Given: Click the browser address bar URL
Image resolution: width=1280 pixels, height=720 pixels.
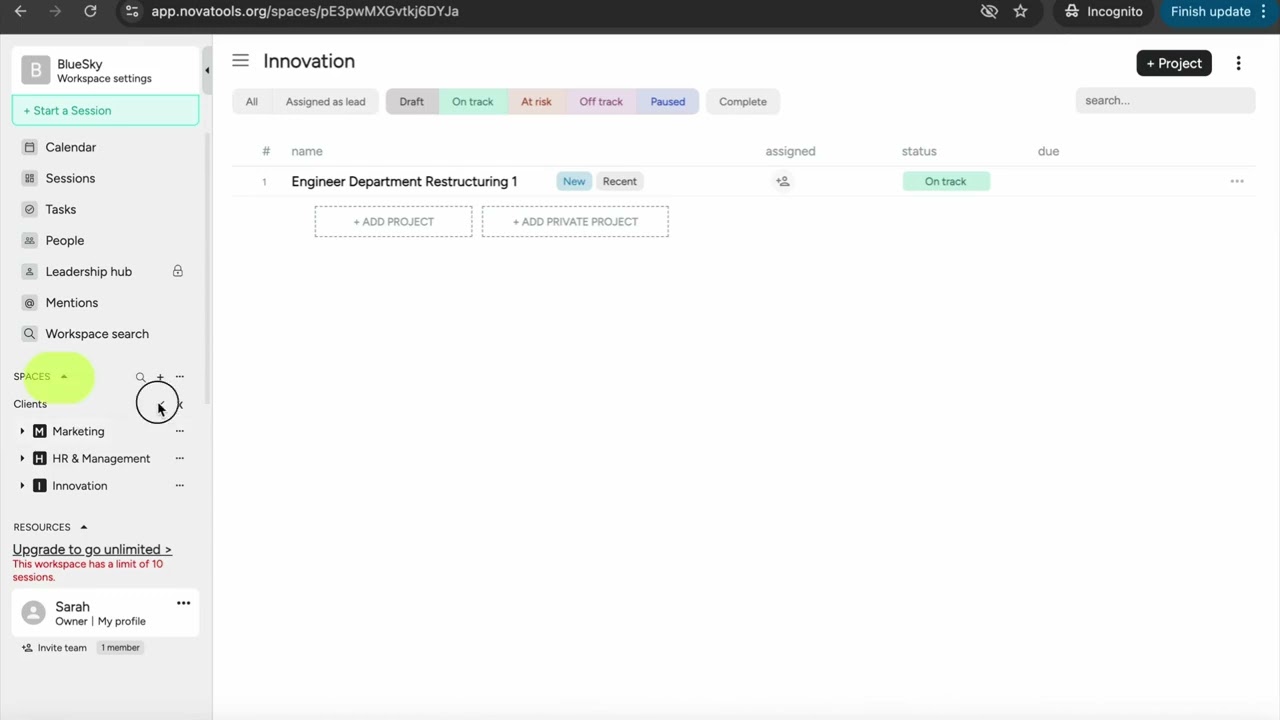Looking at the screenshot, I should (305, 11).
